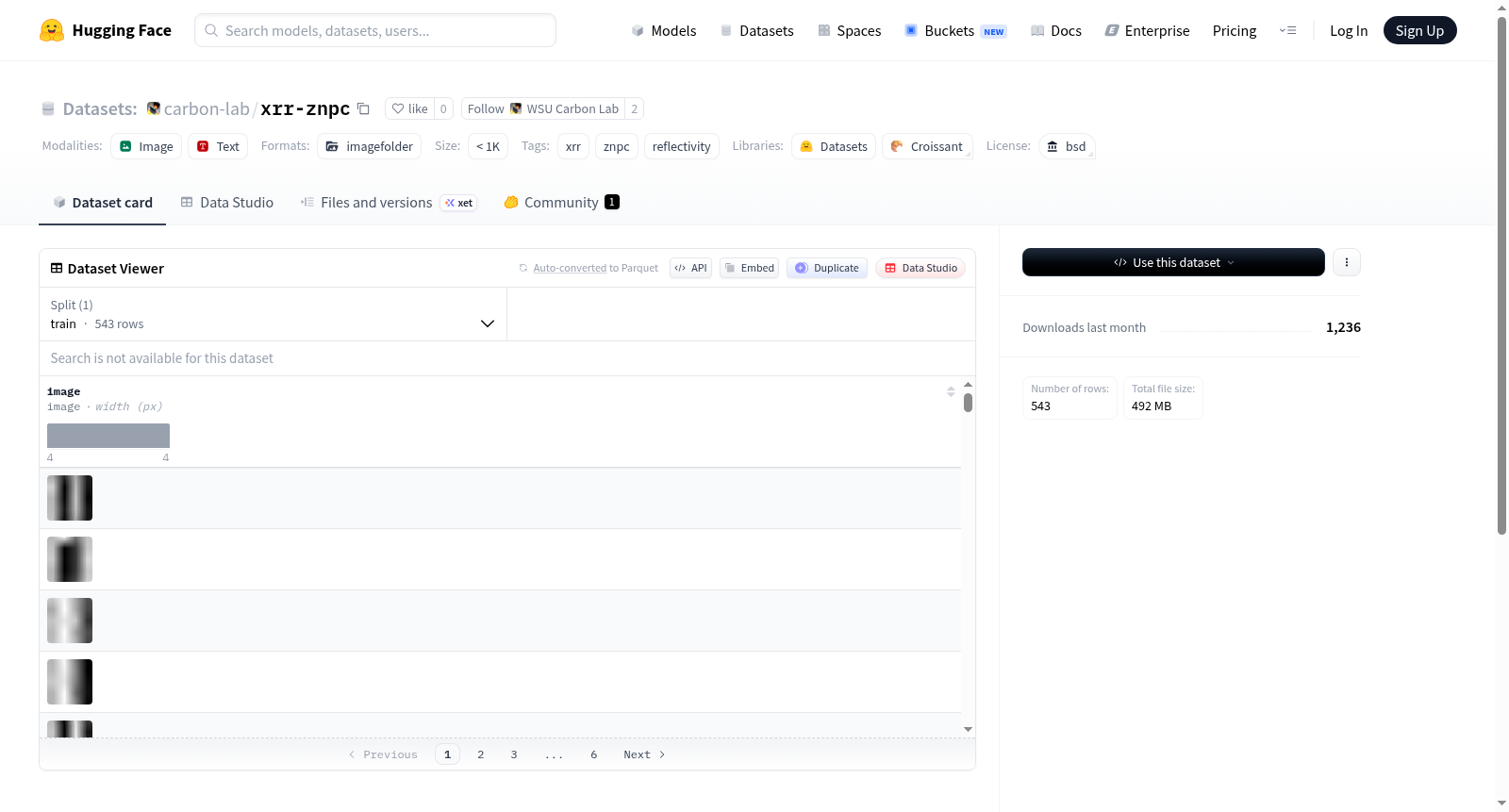This screenshot has width=1509, height=812.
Task: Click the Datasets library tag
Action: coord(834,146)
